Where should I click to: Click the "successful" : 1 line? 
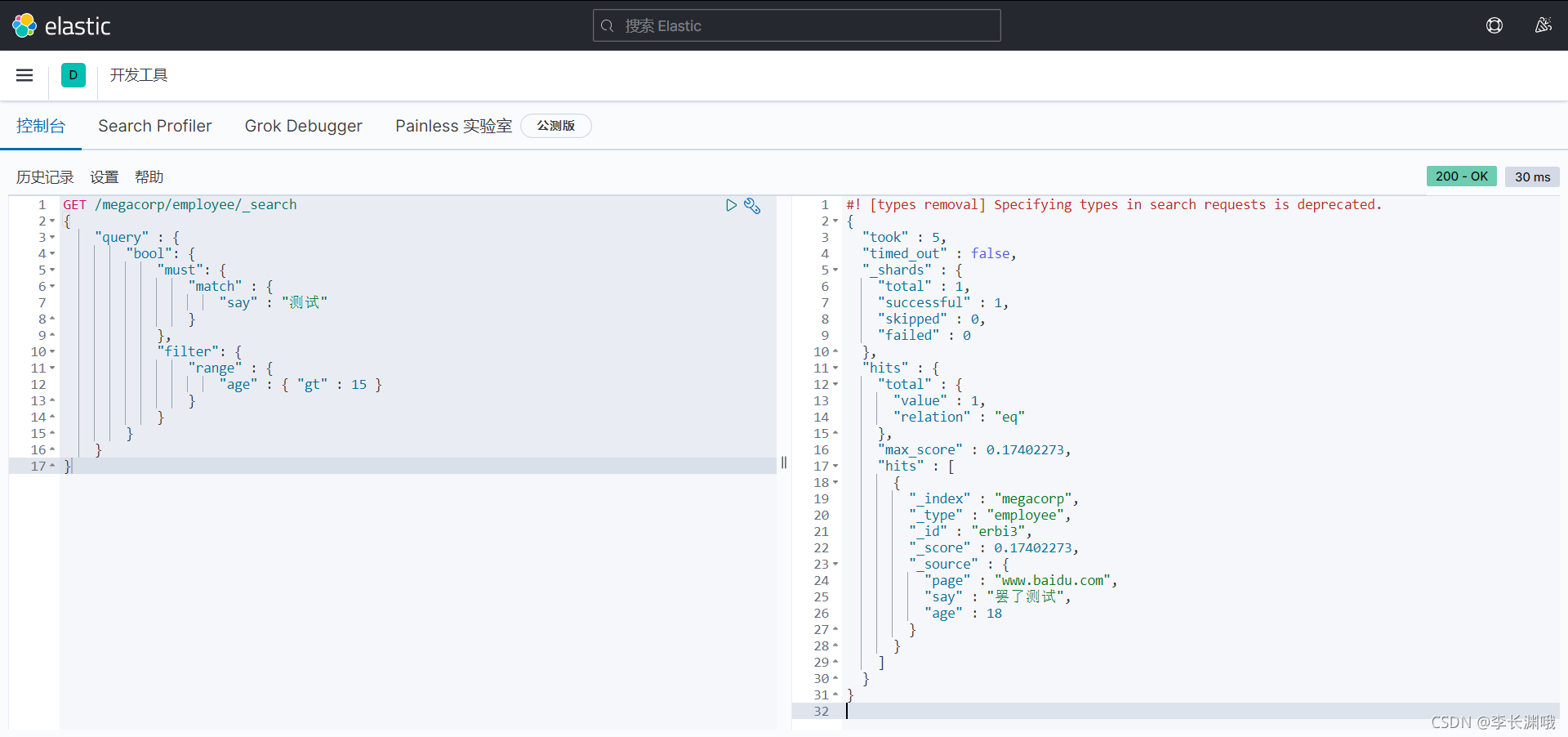(x=943, y=303)
